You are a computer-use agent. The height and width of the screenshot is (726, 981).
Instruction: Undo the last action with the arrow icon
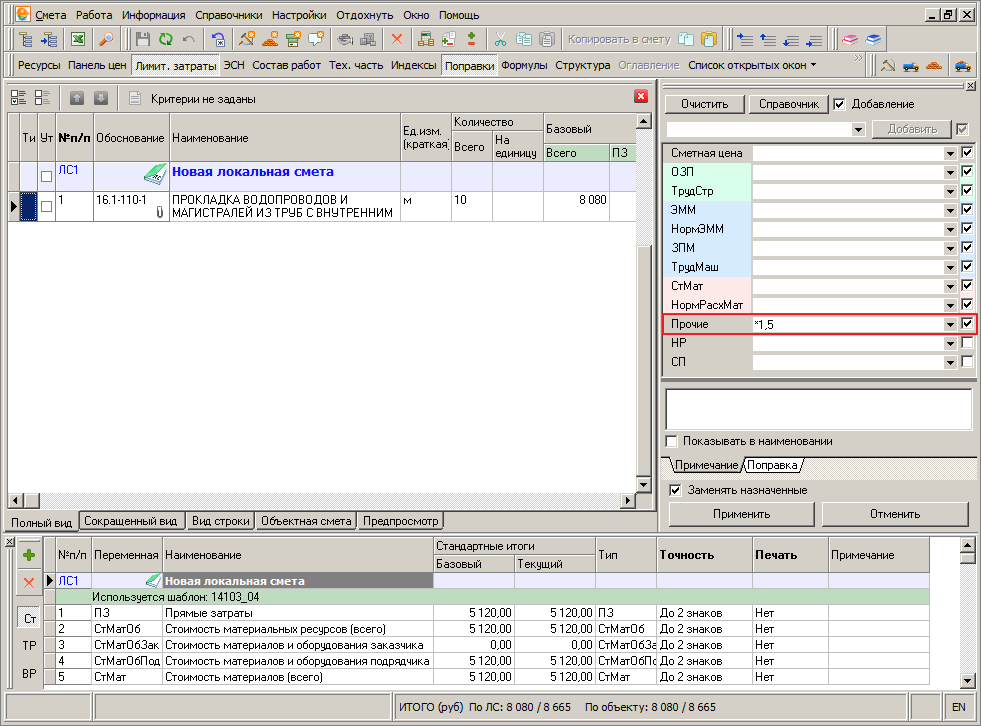[188, 39]
